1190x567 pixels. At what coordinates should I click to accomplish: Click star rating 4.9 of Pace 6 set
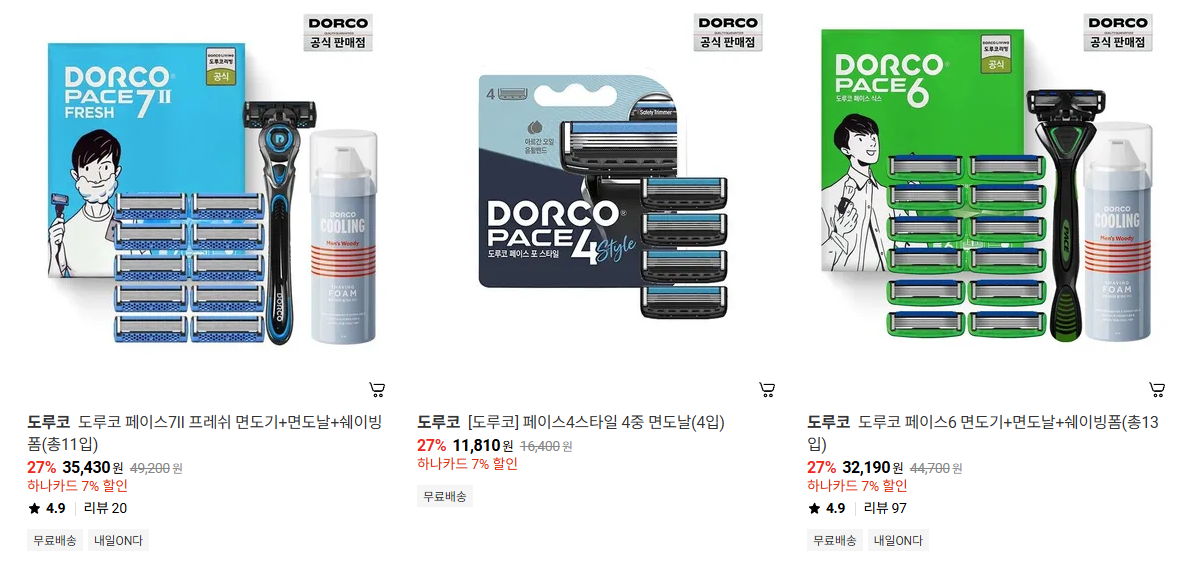pyautogui.click(x=826, y=509)
